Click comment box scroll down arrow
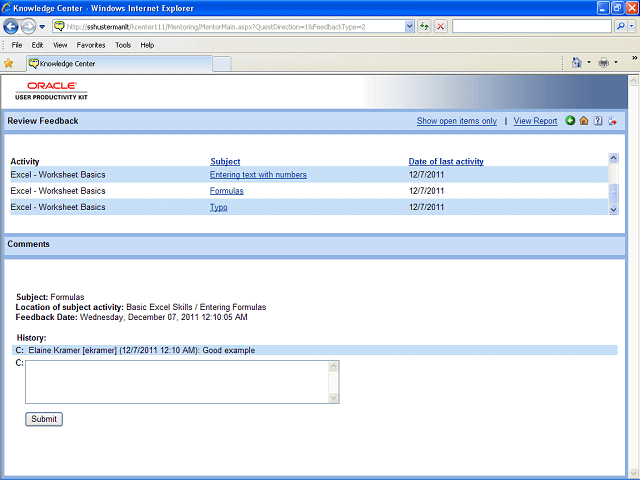The width and height of the screenshot is (640, 480). [x=333, y=398]
